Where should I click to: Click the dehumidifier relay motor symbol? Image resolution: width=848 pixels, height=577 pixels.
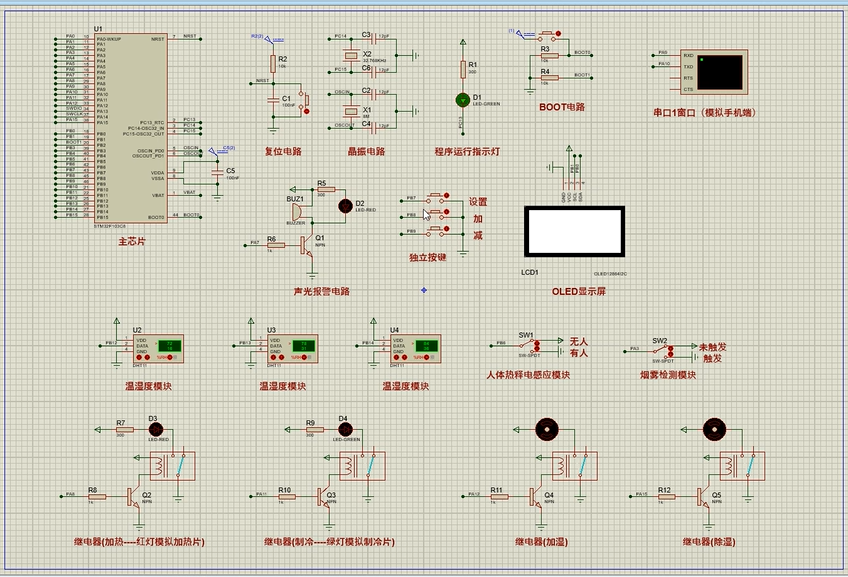[x=714, y=429]
